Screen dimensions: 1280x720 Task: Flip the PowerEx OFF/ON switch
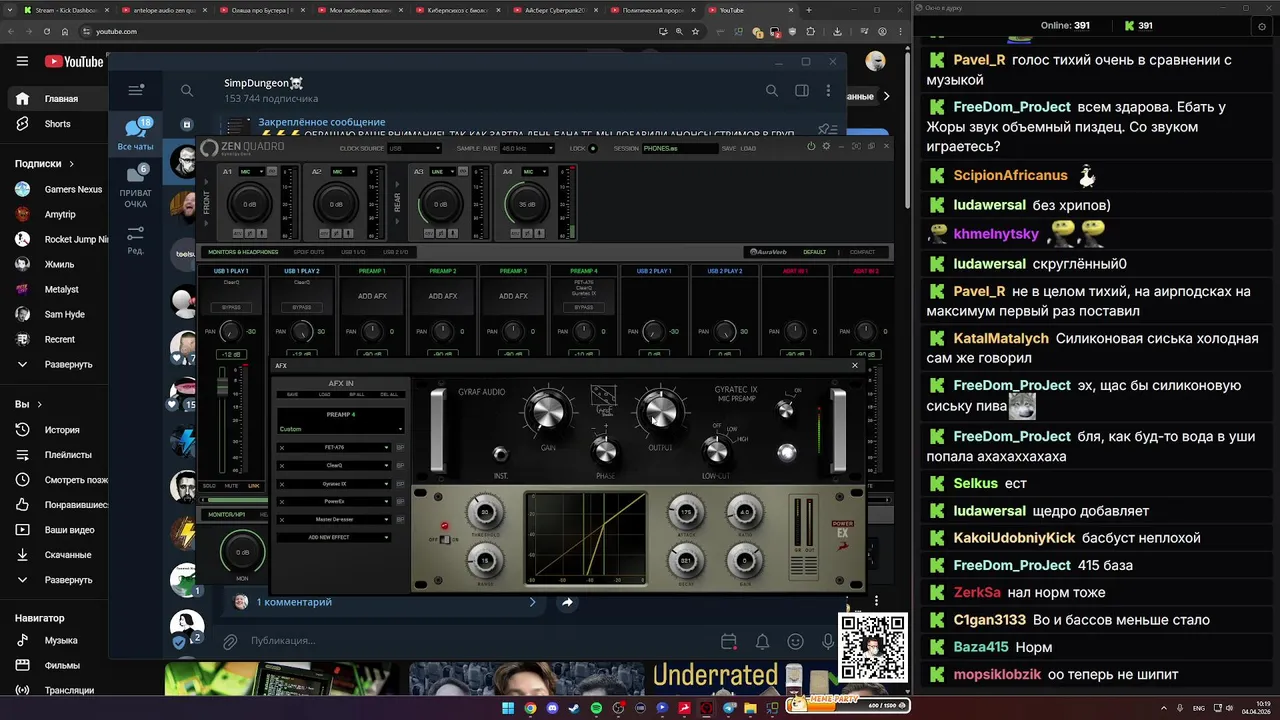pos(445,539)
